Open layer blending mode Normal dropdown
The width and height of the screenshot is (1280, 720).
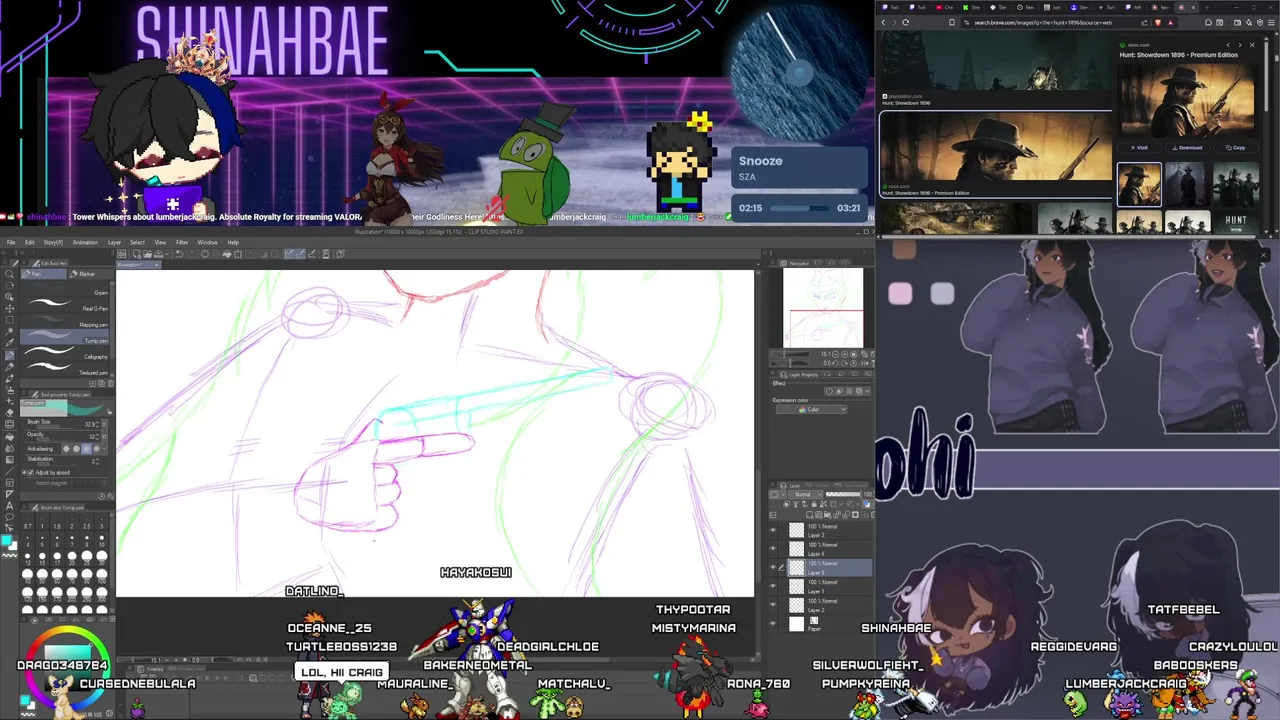coord(805,495)
